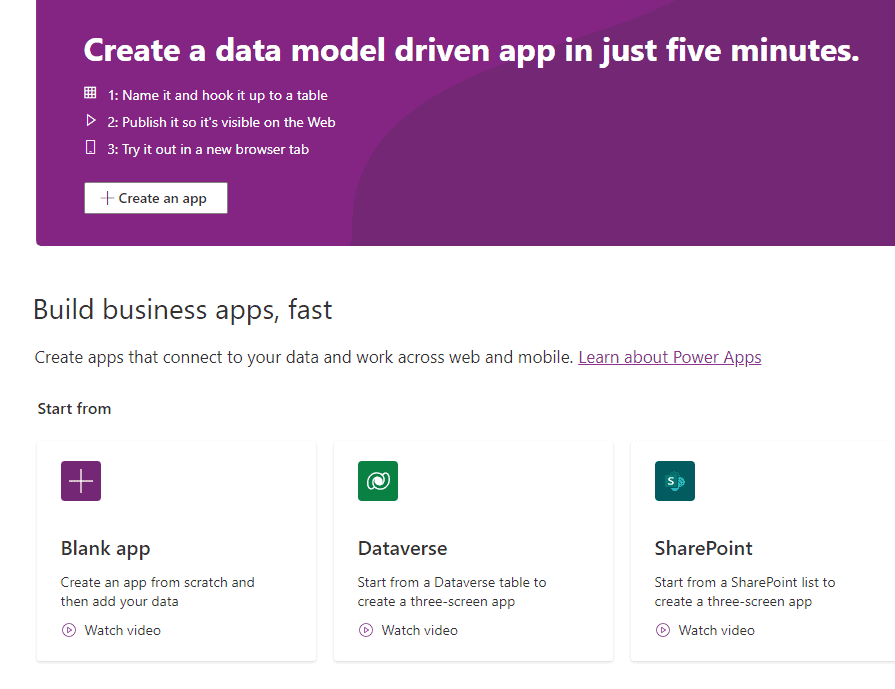Click the play icon under Blank app
The image size is (895, 689).
(68, 630)
